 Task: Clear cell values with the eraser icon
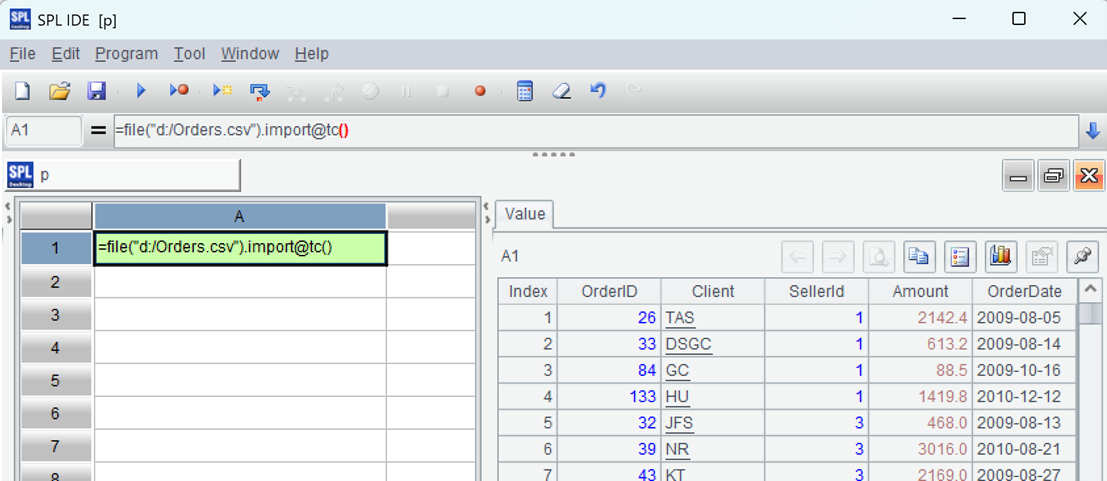coord(561,91)
